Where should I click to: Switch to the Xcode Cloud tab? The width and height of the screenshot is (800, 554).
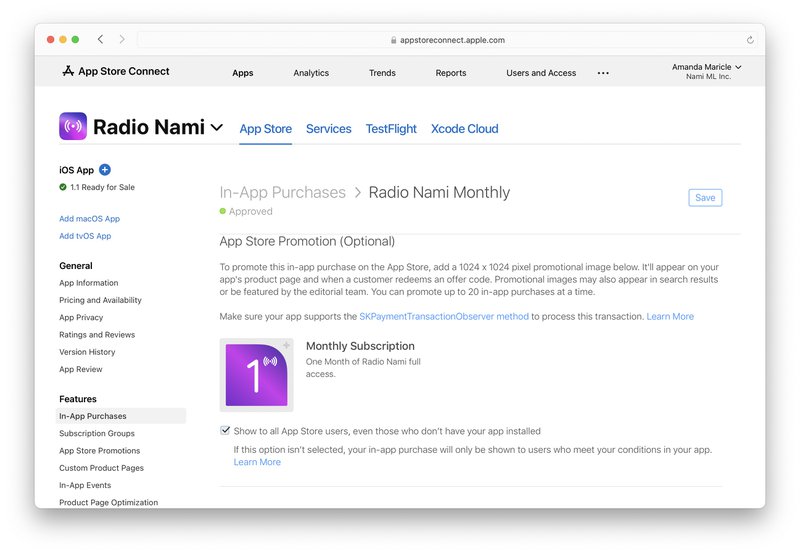pos(465,129)
